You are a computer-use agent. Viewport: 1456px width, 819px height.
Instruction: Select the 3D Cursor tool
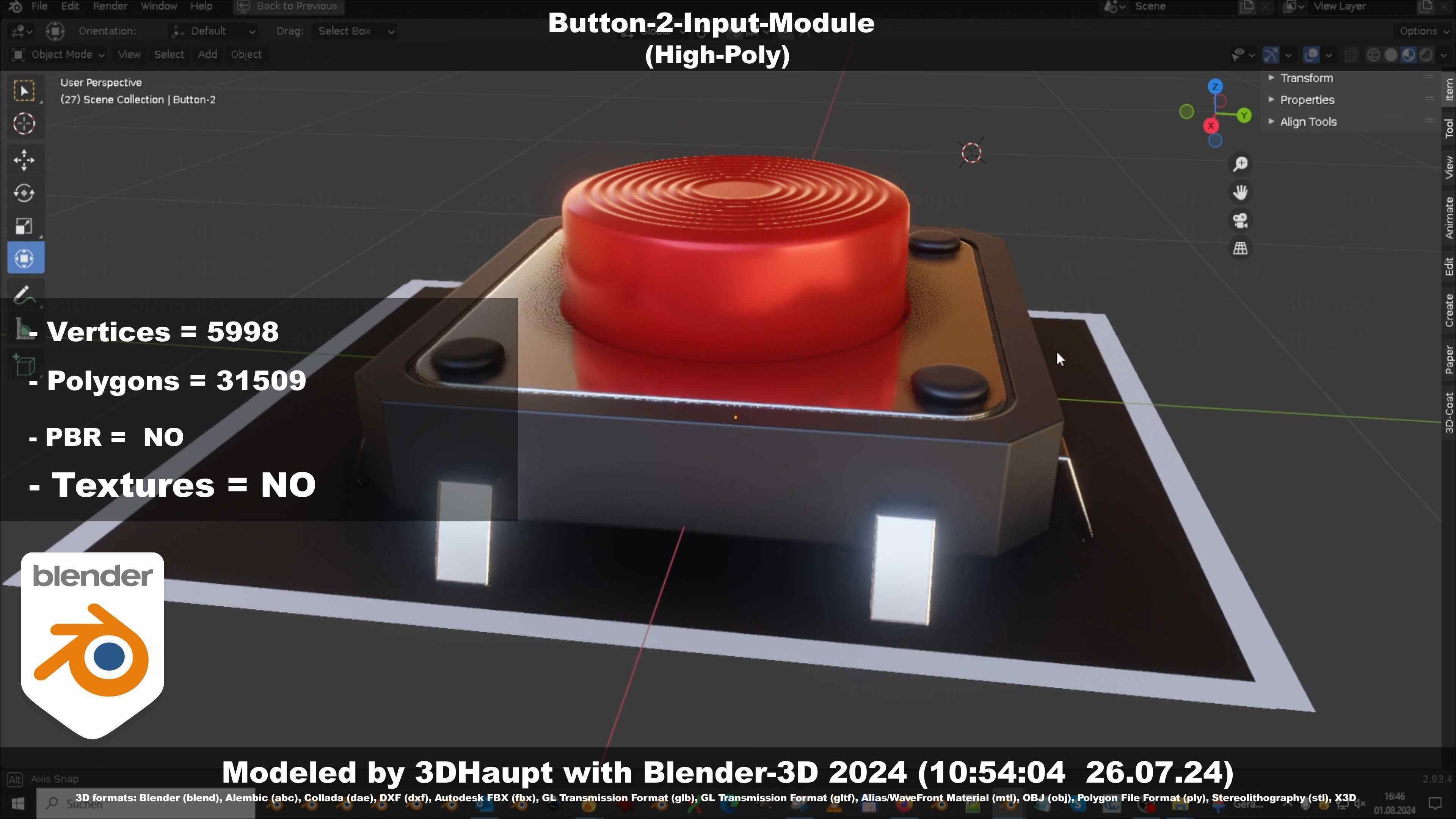pyautogui.click(x=24, y=123)
